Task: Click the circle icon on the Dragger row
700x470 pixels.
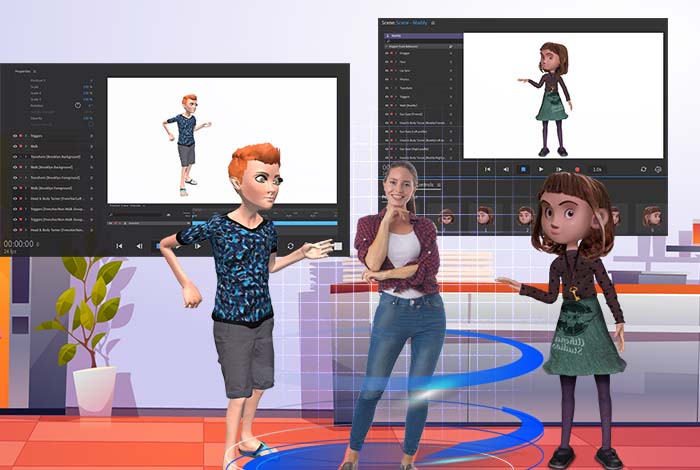Action: point(451,53)
